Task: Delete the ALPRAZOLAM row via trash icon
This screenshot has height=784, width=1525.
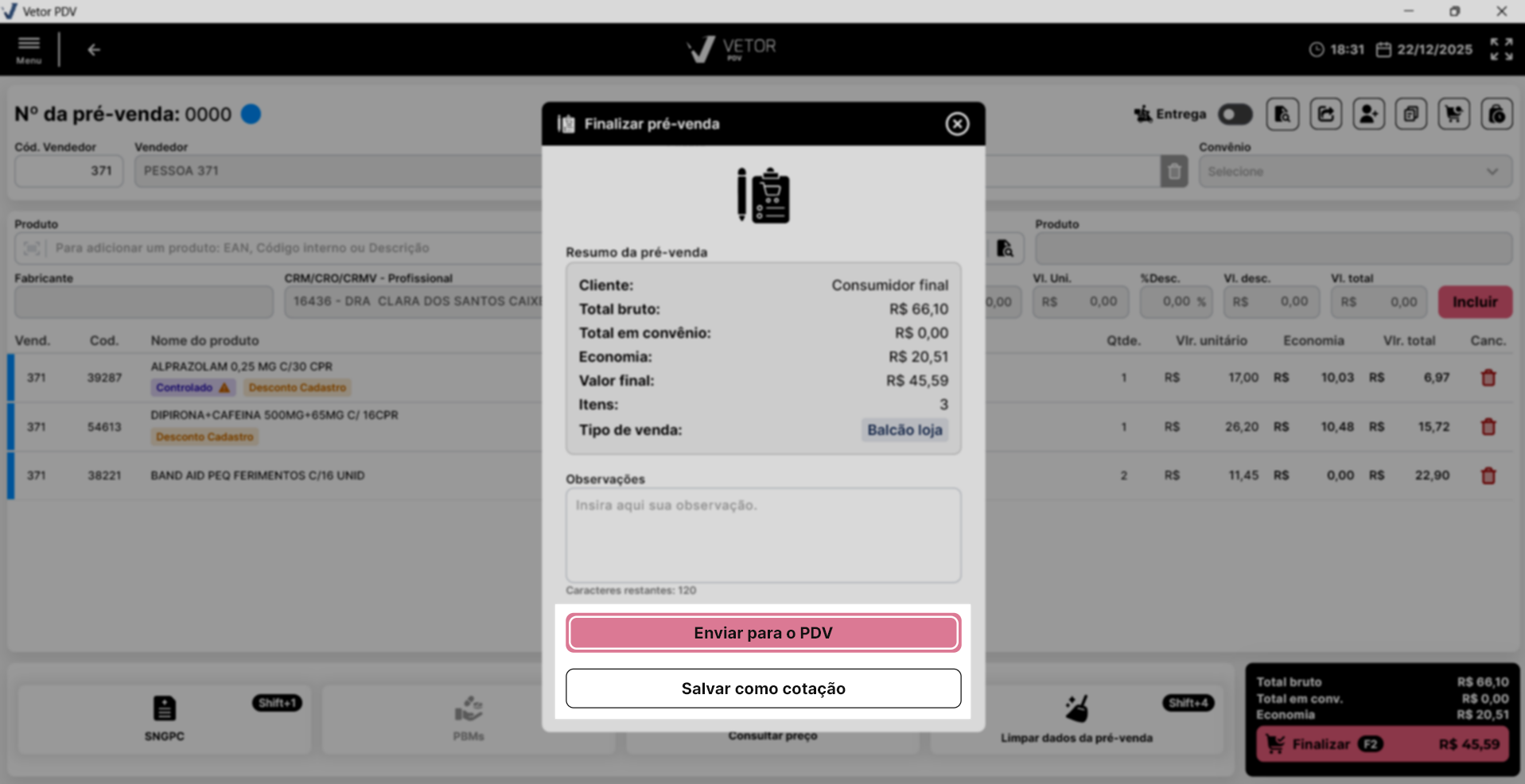Action: tap(1488, 378)
